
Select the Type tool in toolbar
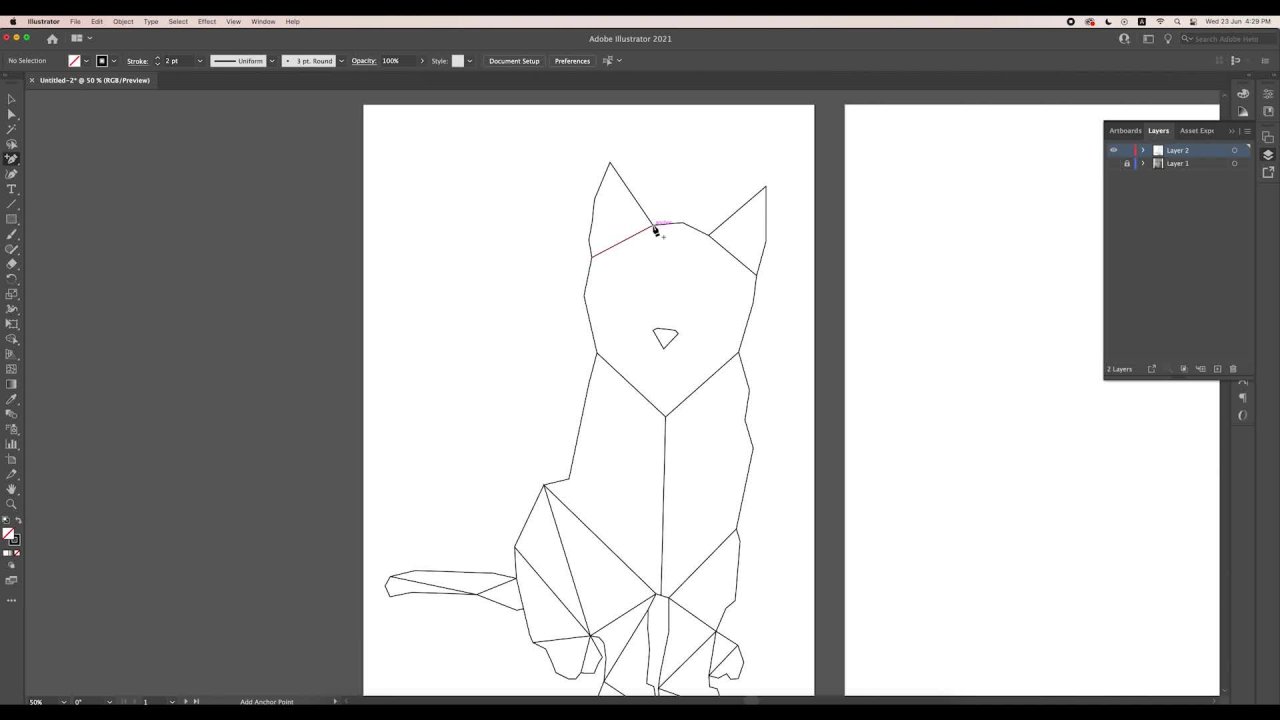11,189
